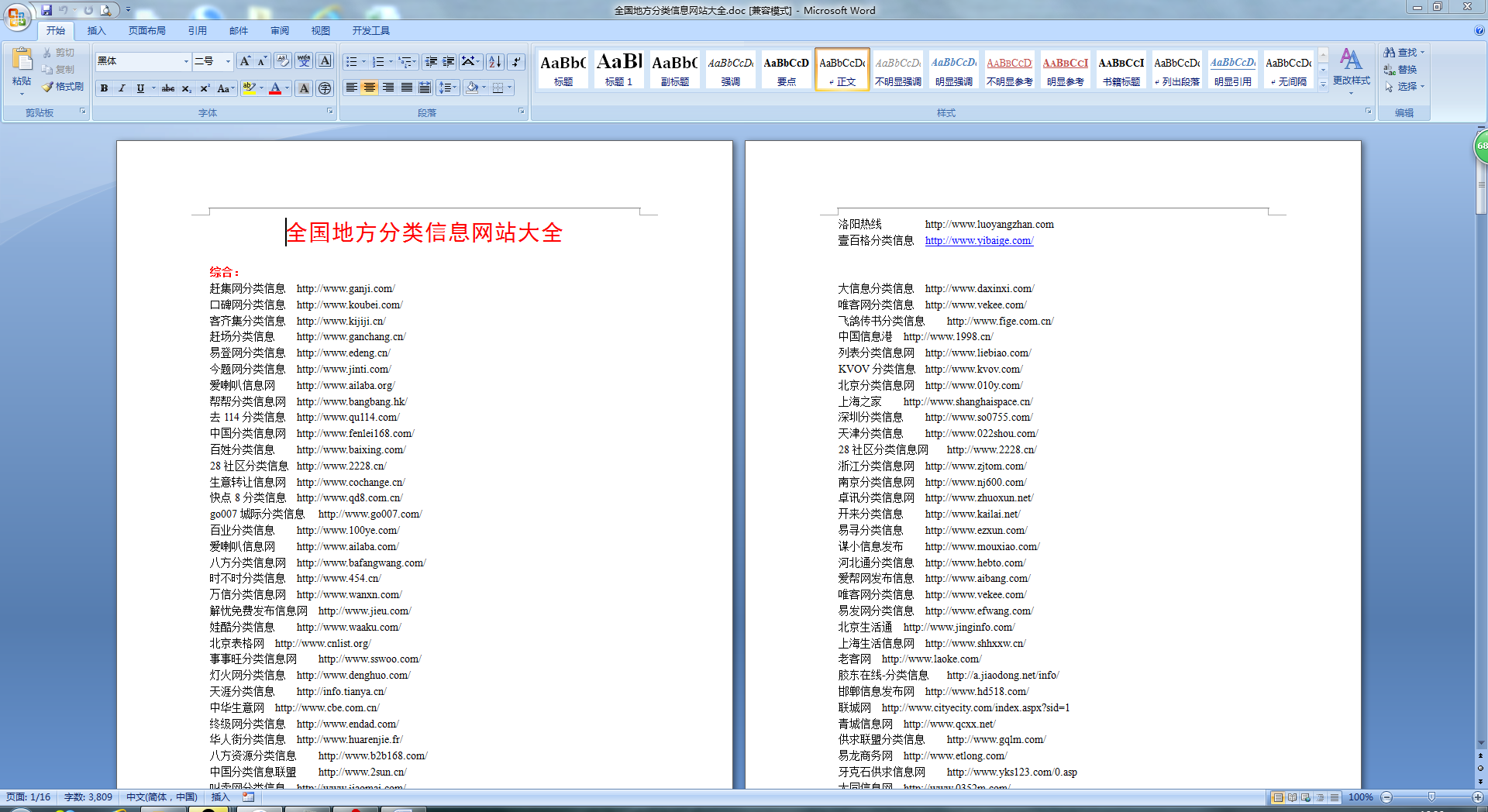
Task: Show or hide paragraph marks
Action: [x=516, y=61]
